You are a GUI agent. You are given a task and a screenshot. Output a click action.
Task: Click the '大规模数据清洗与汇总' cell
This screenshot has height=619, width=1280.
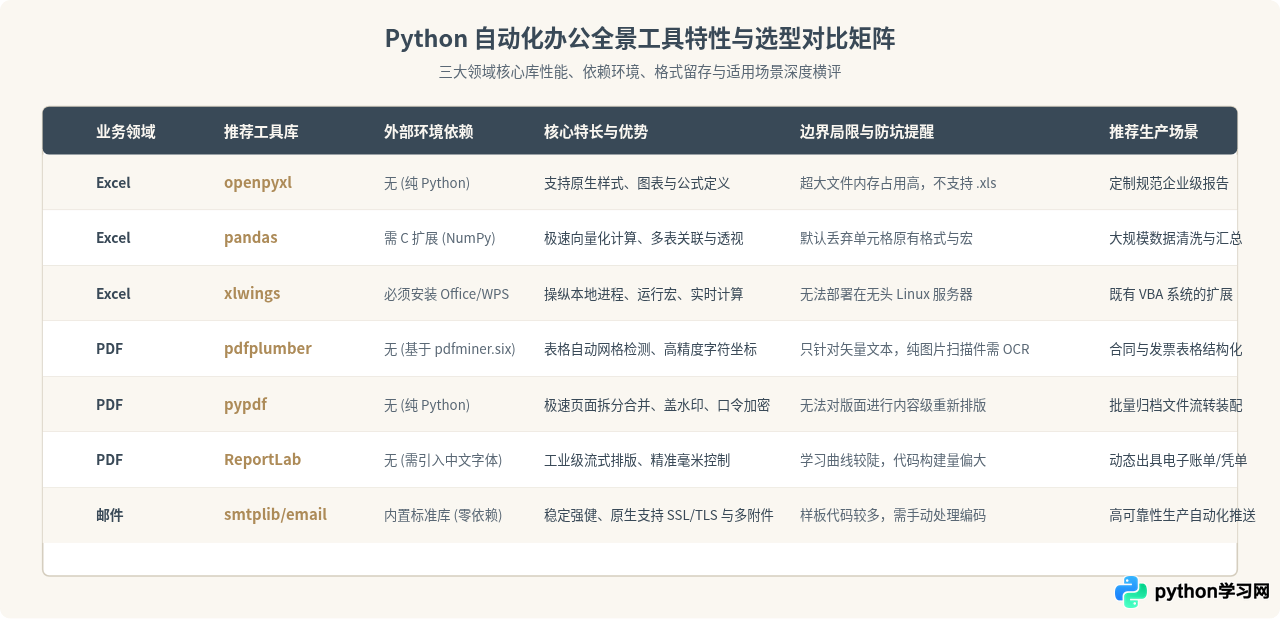click(x=1176, y=239)
